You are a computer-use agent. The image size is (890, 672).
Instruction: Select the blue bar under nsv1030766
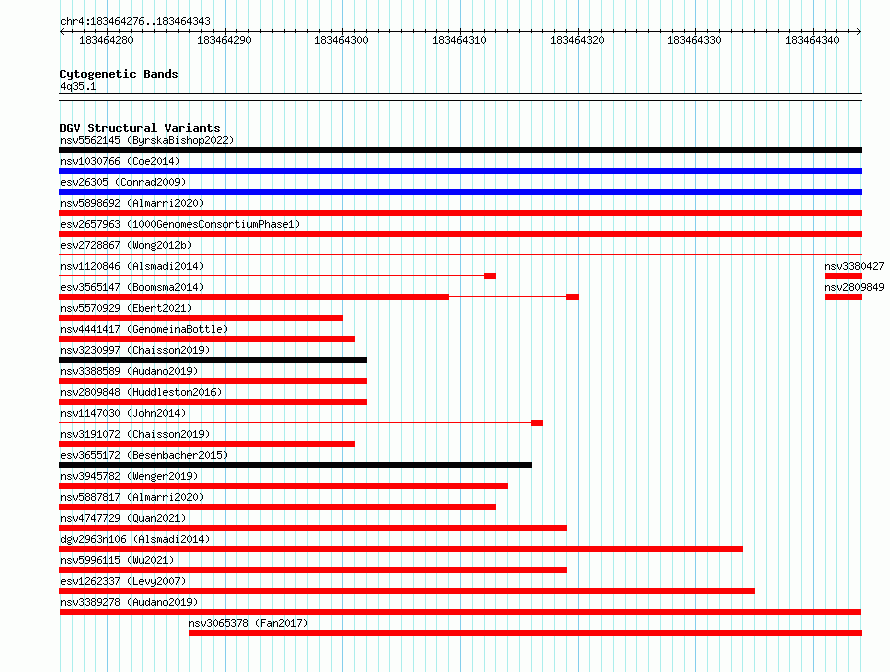click(460, 171)
